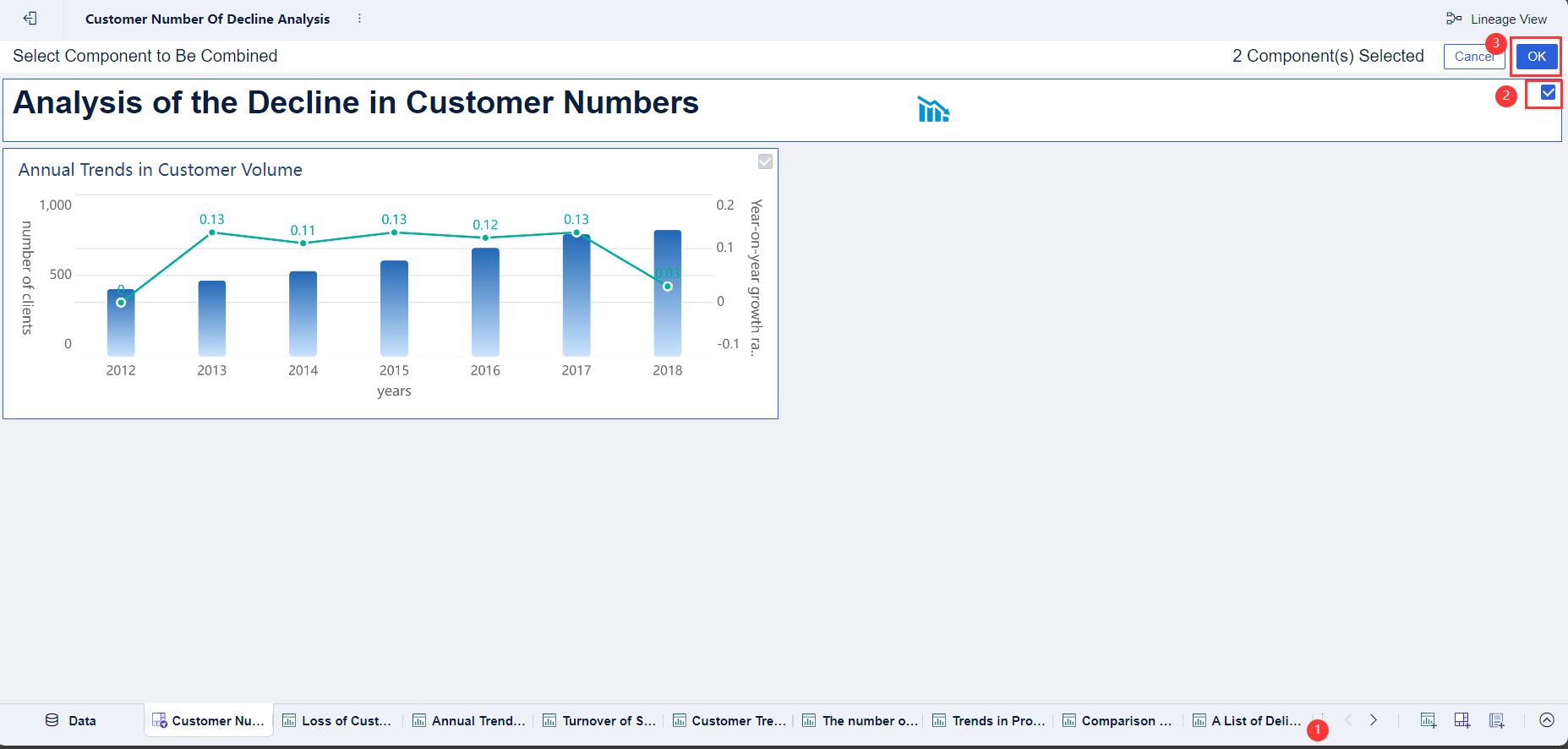Uncheck the title component checkbox
This screenshot has width=1568, height=749.
click(x=1548, y=93)
